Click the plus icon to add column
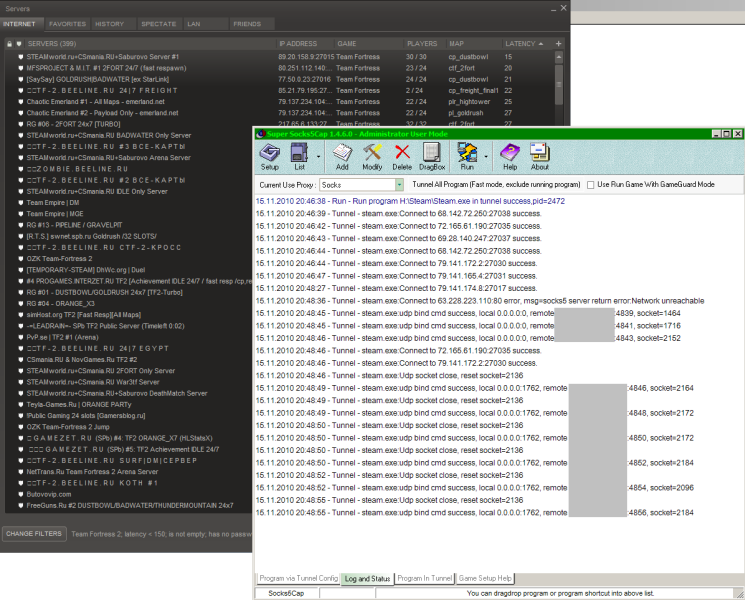The height and width of the screenshot is (600, 745). click(558, 44)
